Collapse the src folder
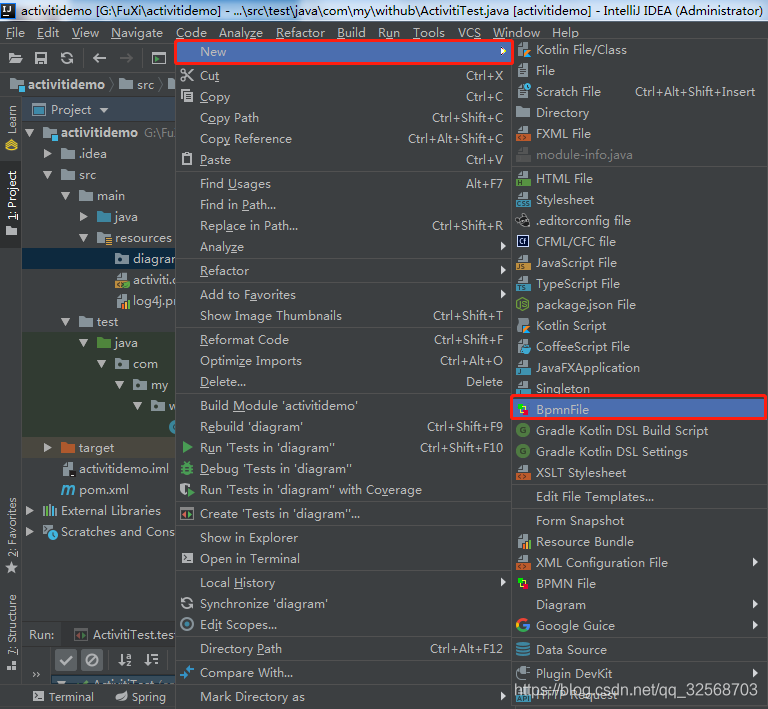Image resolution: width=768 pixels, height=709 pixels. [48, 175]
